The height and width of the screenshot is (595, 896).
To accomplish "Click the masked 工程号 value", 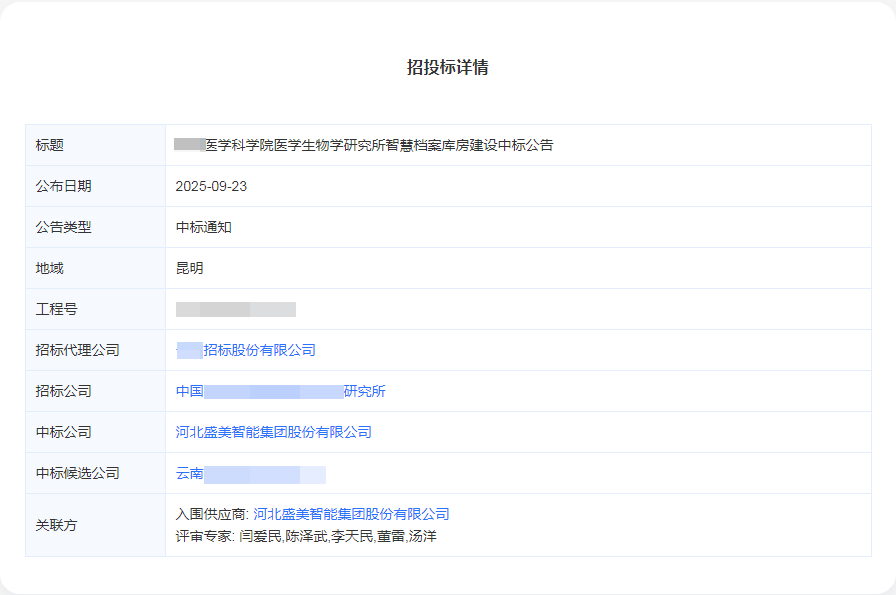I will (x=235, y=309).
